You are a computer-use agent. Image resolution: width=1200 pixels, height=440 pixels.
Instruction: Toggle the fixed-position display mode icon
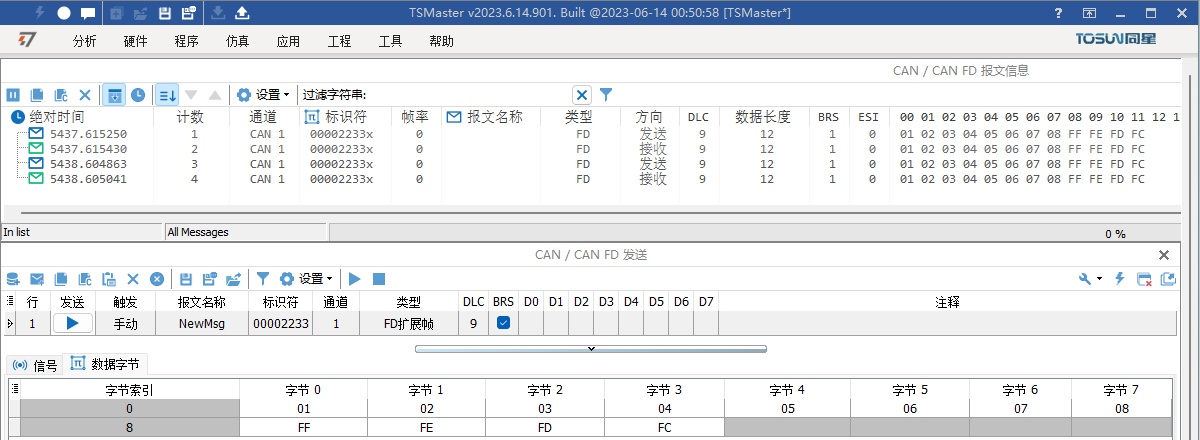tap(115, 94)
